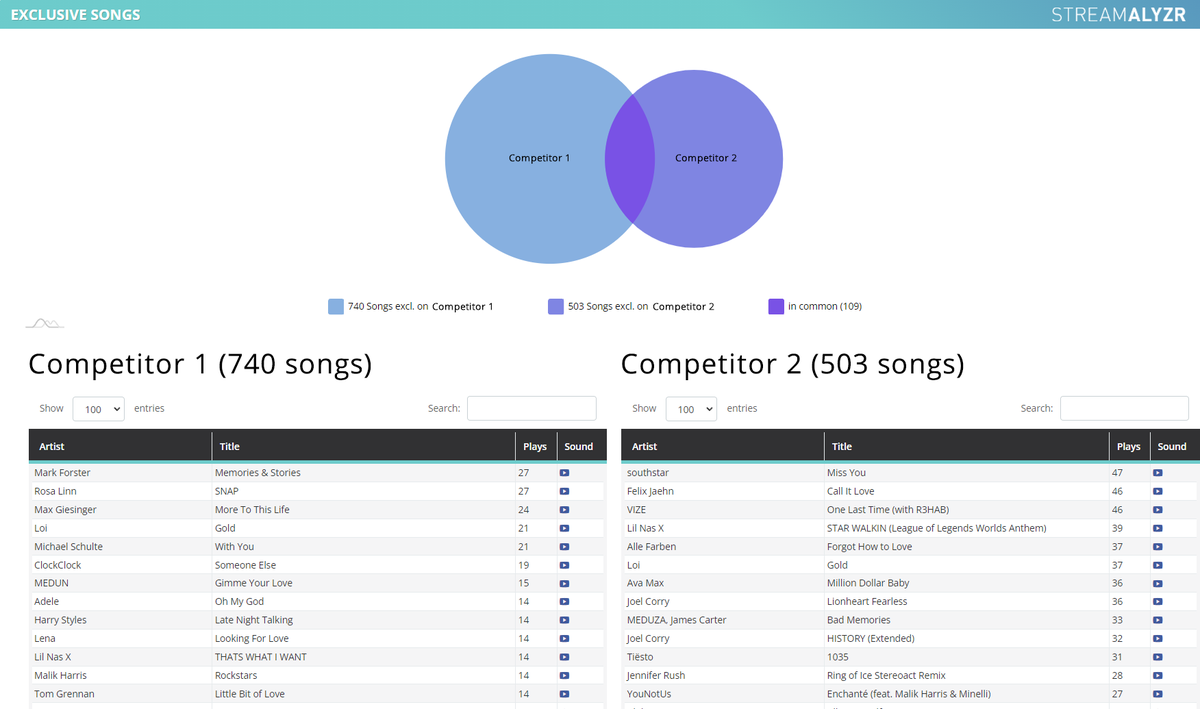
Task: Toggle 503 Songs excl. Competitor 2 legend swatch
Action: [556, 306]
